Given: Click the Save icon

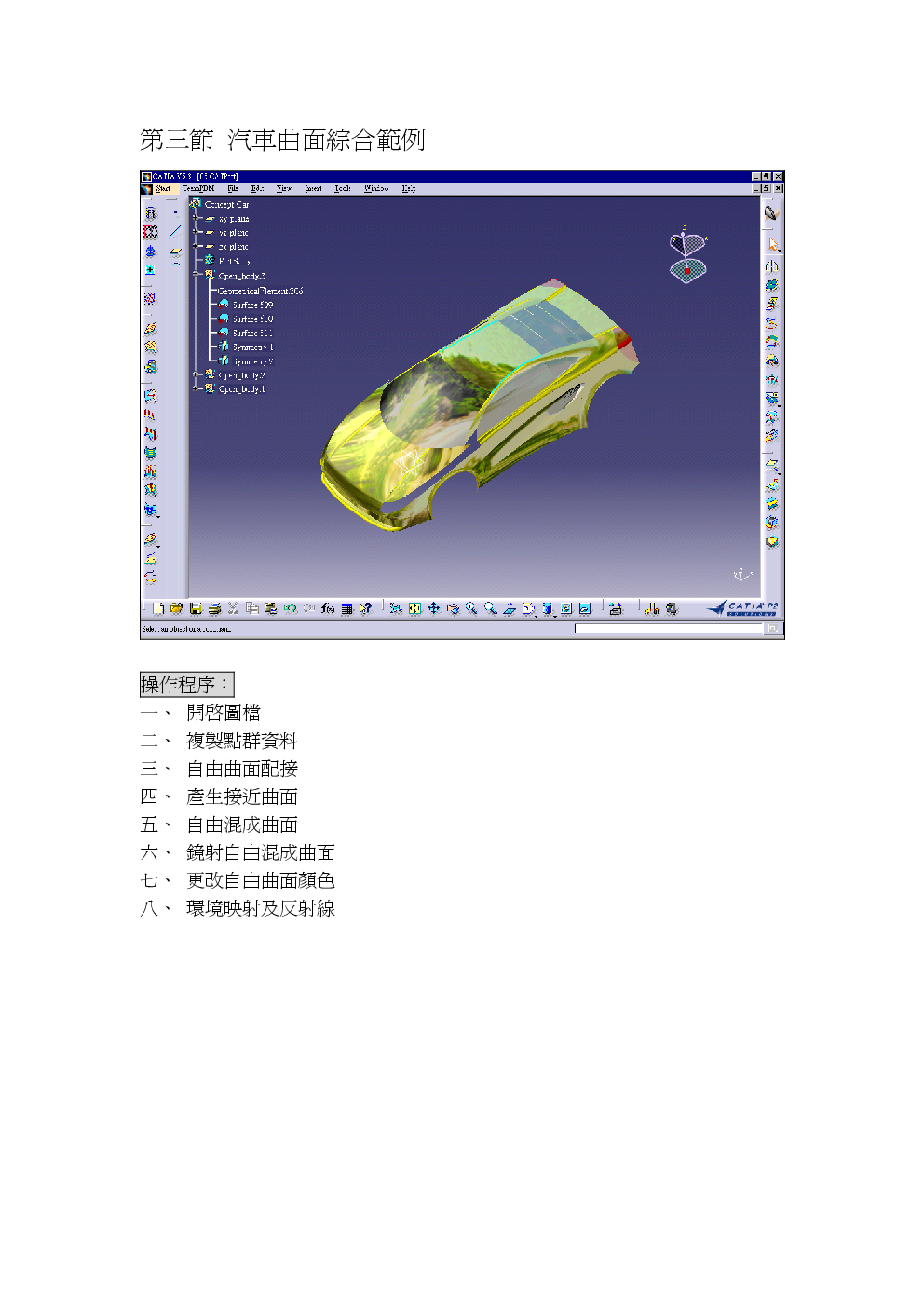Looking at the screenshot, I should [196, 608].
